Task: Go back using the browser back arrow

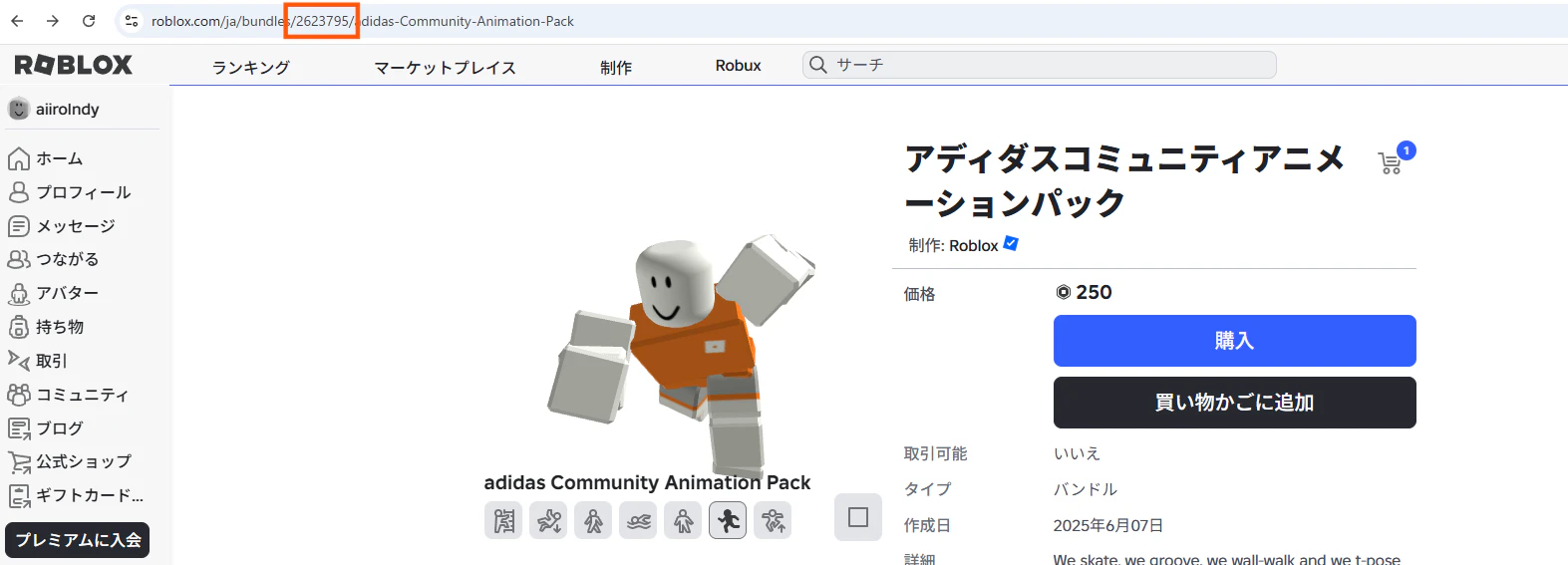Action: (17, 21)
